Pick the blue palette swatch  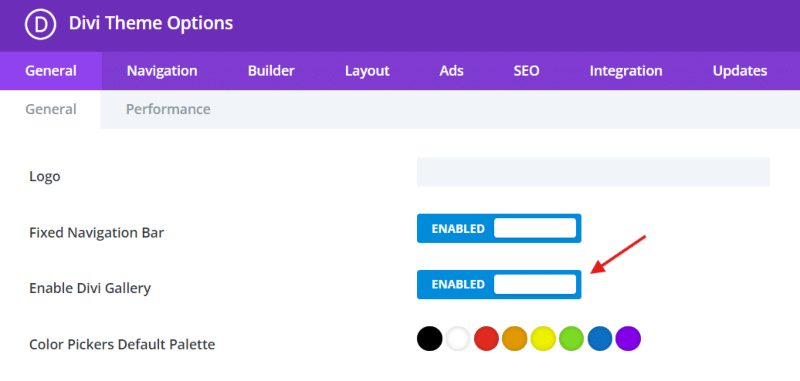tap(599, 339)
